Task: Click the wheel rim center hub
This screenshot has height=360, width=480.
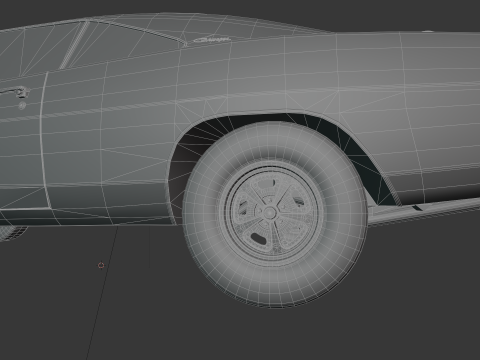Action: 269,212
